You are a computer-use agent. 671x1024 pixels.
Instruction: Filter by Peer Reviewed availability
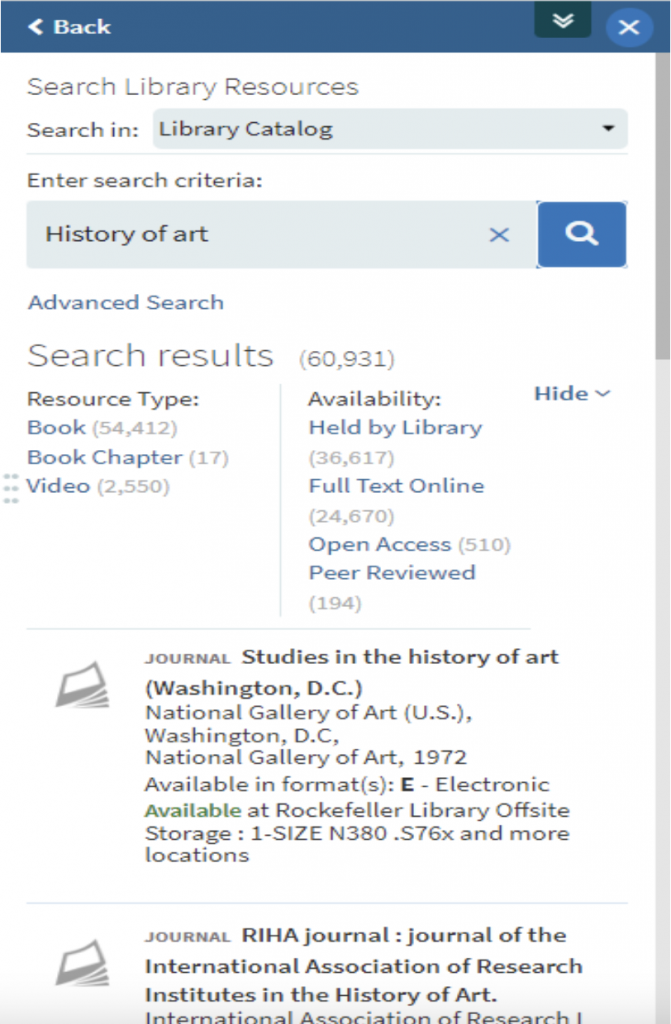pyautogui.click(x=391, y=573)
